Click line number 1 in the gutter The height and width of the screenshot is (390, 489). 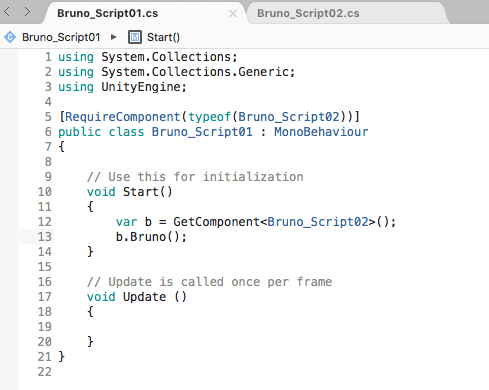click(x=48, y=57)
